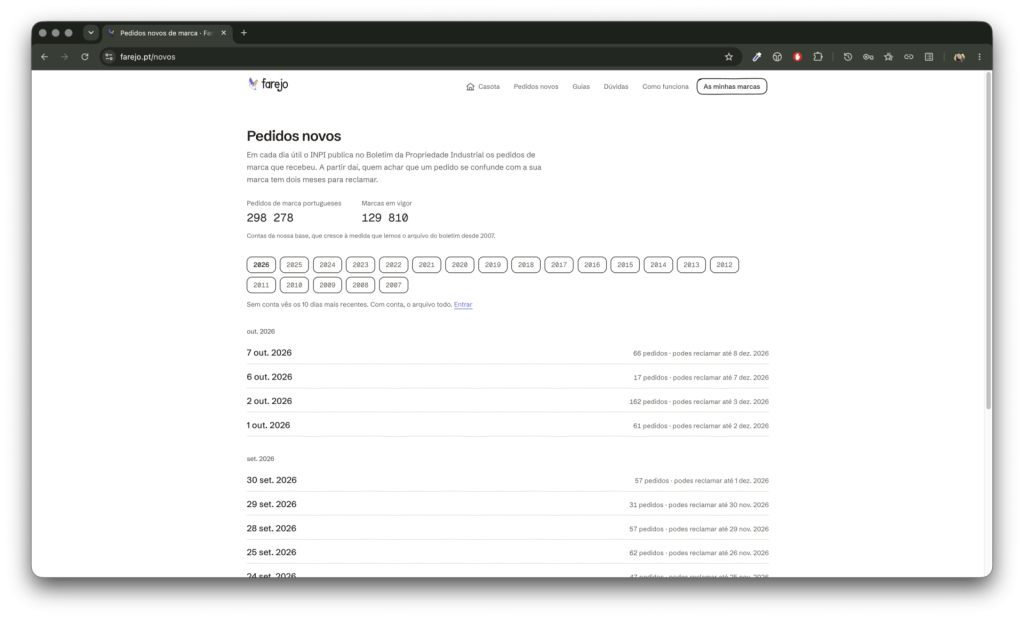Pick year 2020 chip

coord(460,264)
